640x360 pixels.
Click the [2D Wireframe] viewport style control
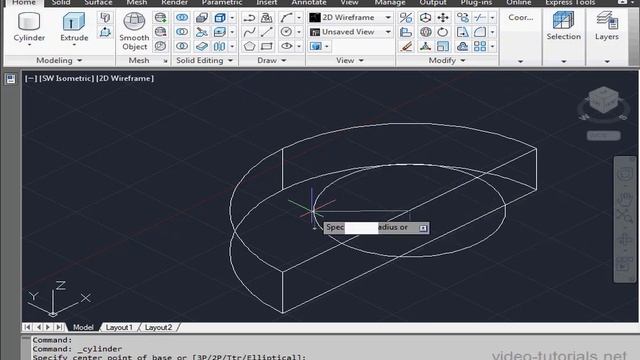(125, 78)
